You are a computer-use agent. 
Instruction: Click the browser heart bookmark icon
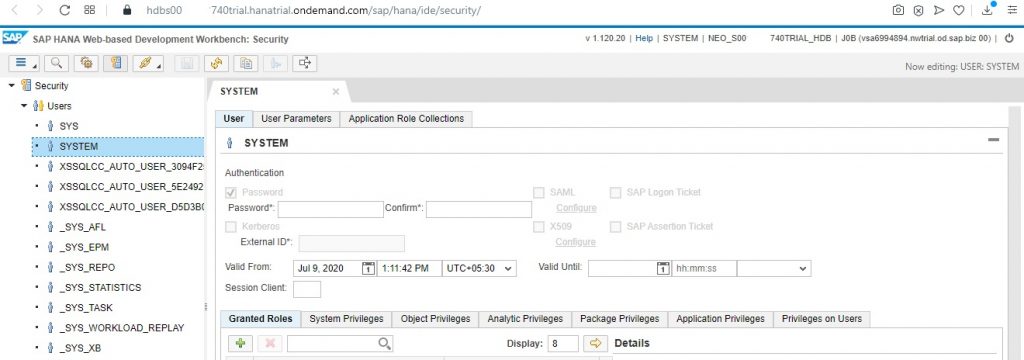pos(959,10)
